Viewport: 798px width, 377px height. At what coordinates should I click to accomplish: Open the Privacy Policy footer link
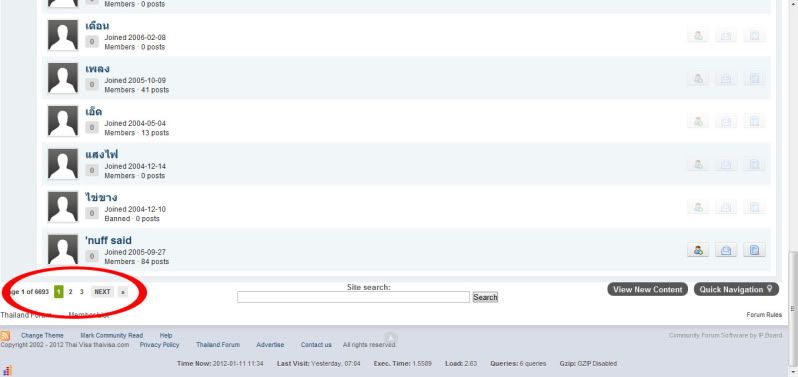[159, 345]
